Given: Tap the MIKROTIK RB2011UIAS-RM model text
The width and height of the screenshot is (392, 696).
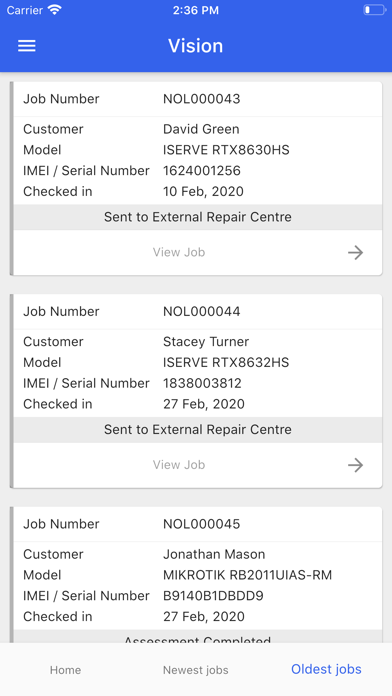Looking at the screenshot, I should [x=247, y=575].
